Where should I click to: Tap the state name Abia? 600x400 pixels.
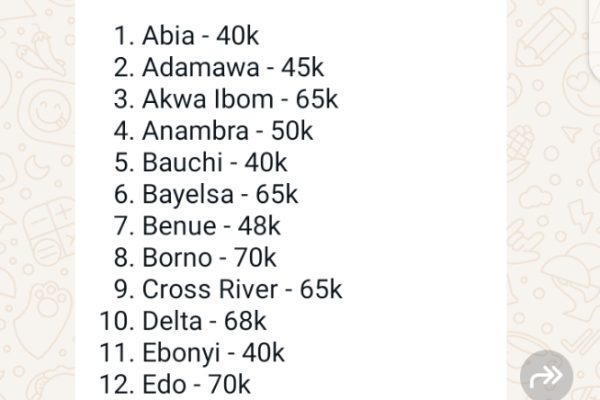coord(168,36)
